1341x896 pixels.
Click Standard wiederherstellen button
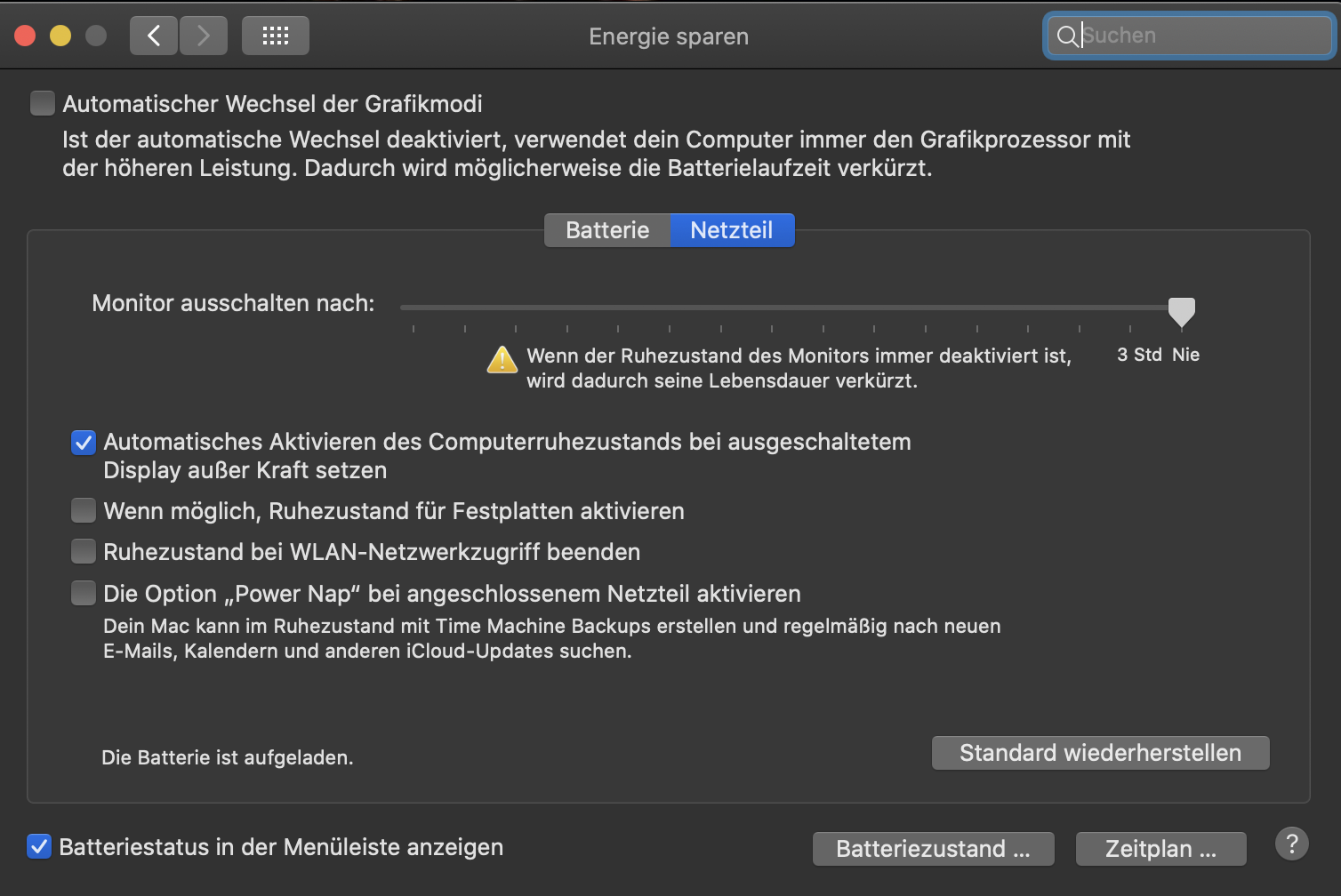pyautogui.click(x=1100, y=753)
